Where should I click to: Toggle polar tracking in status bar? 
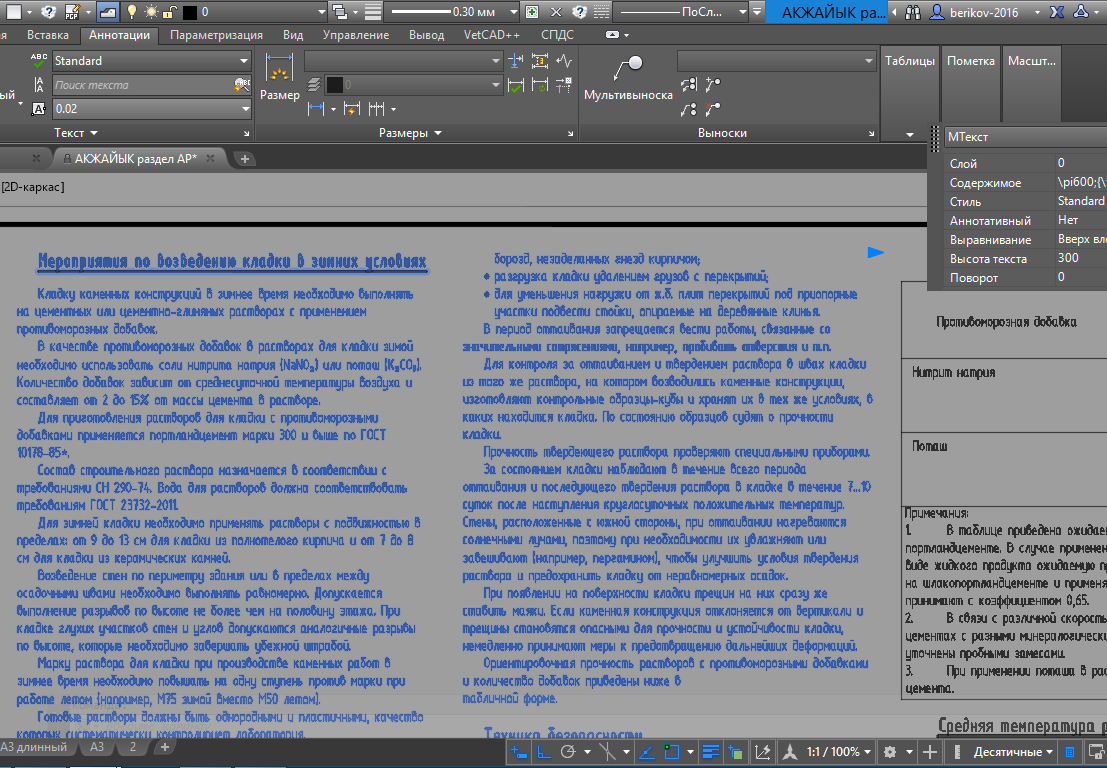click(x=568, y=752)
